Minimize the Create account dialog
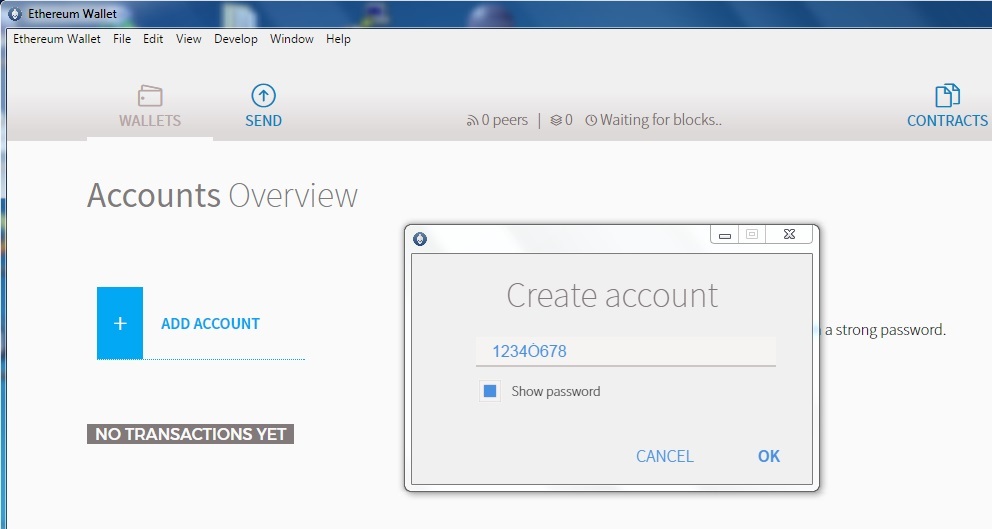992x529 pixels. click(x=725, y=235)
